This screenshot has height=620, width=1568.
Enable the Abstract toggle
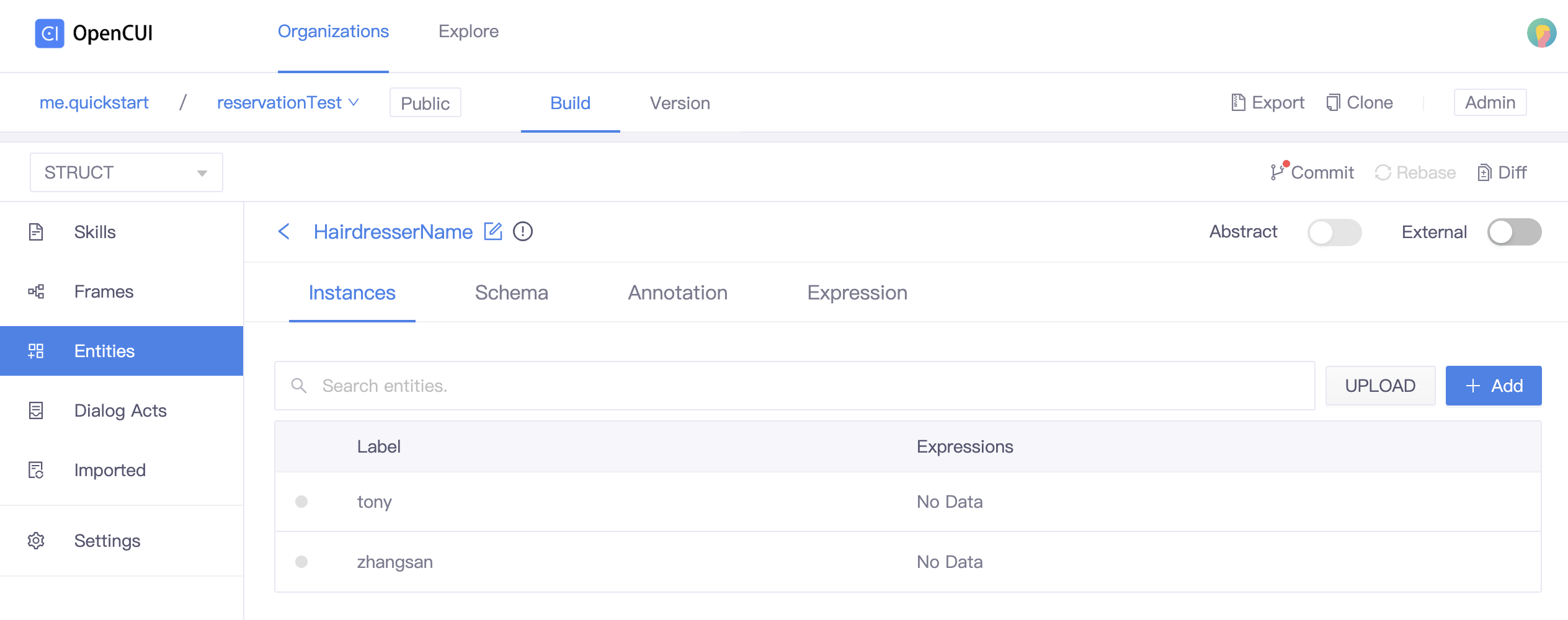[x=1334, y=232]
